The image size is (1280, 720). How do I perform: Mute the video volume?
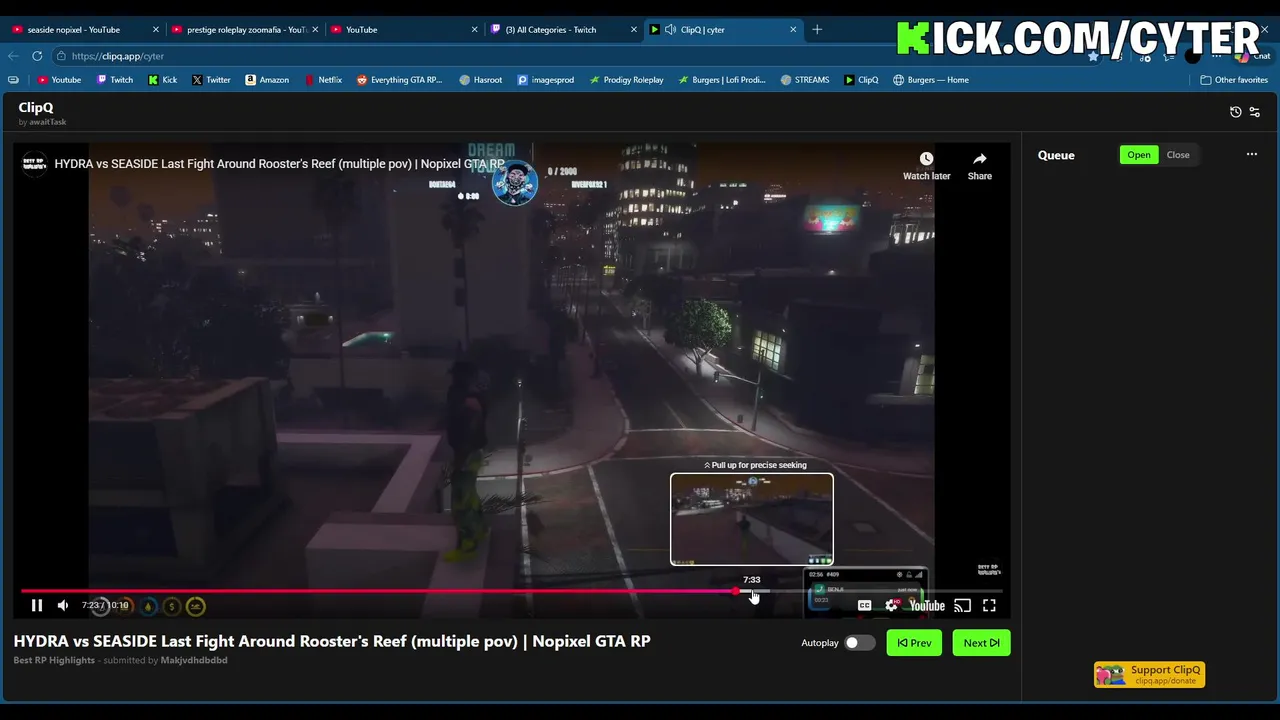pyautogui.click(x=63, y=605)
